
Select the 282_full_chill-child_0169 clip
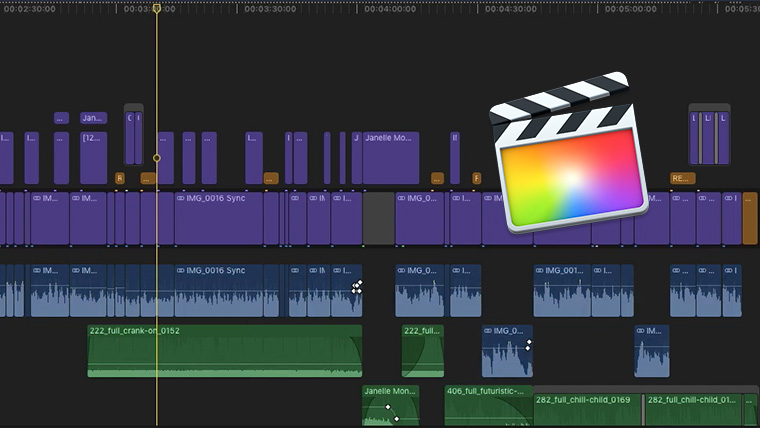point(587,410)
